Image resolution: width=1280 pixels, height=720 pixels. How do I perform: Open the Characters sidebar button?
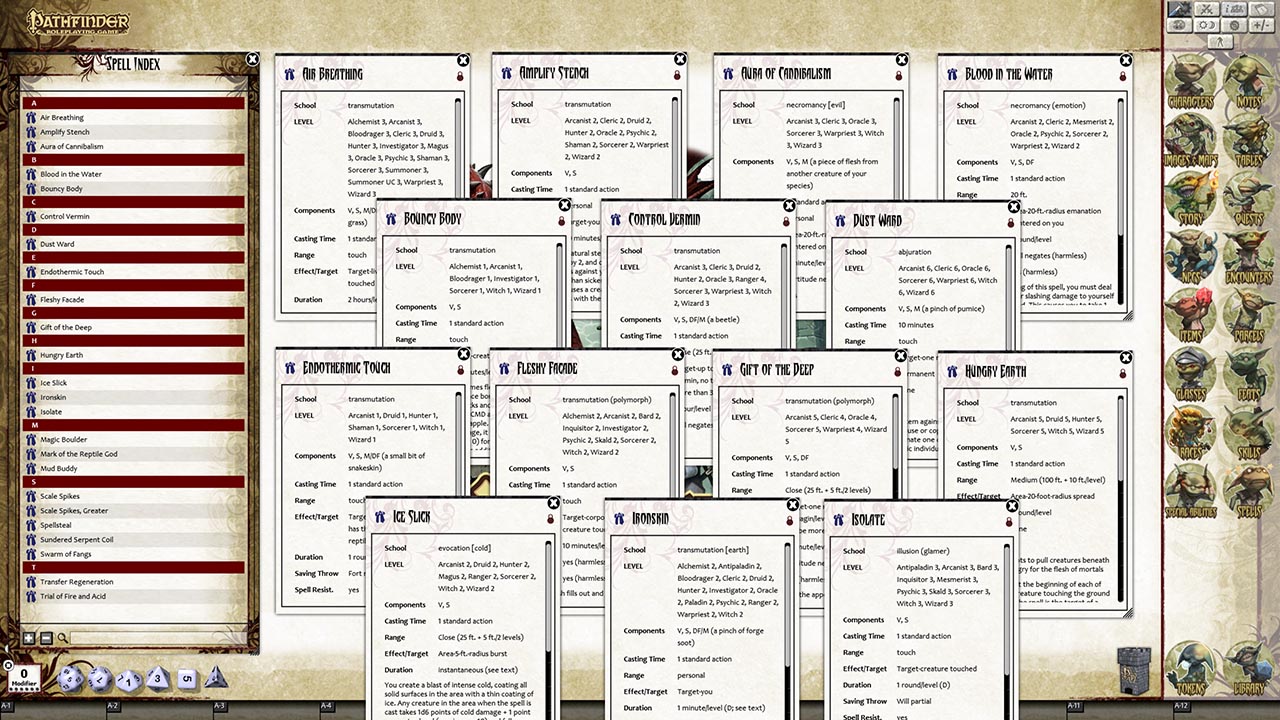[x=1190, y=80]
